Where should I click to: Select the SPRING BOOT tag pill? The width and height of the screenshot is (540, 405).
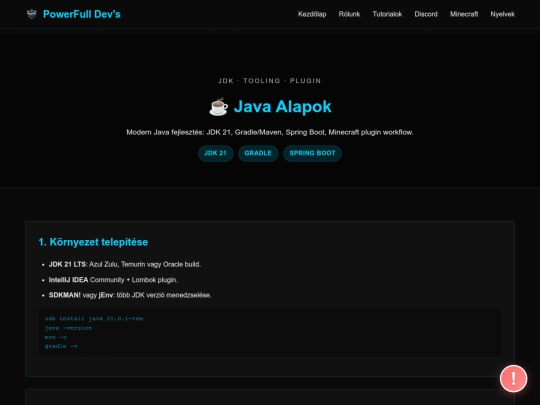click(312, 153)
